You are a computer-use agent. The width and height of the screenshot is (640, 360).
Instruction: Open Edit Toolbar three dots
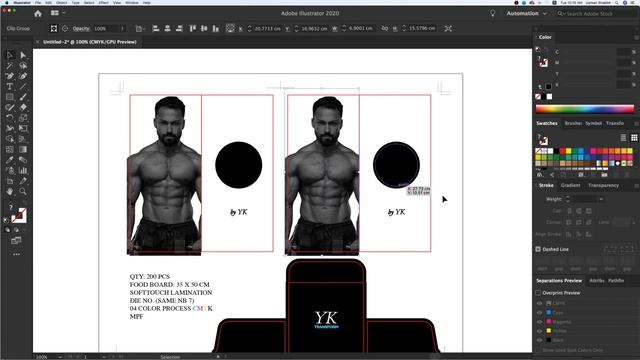tap(16, 254)
